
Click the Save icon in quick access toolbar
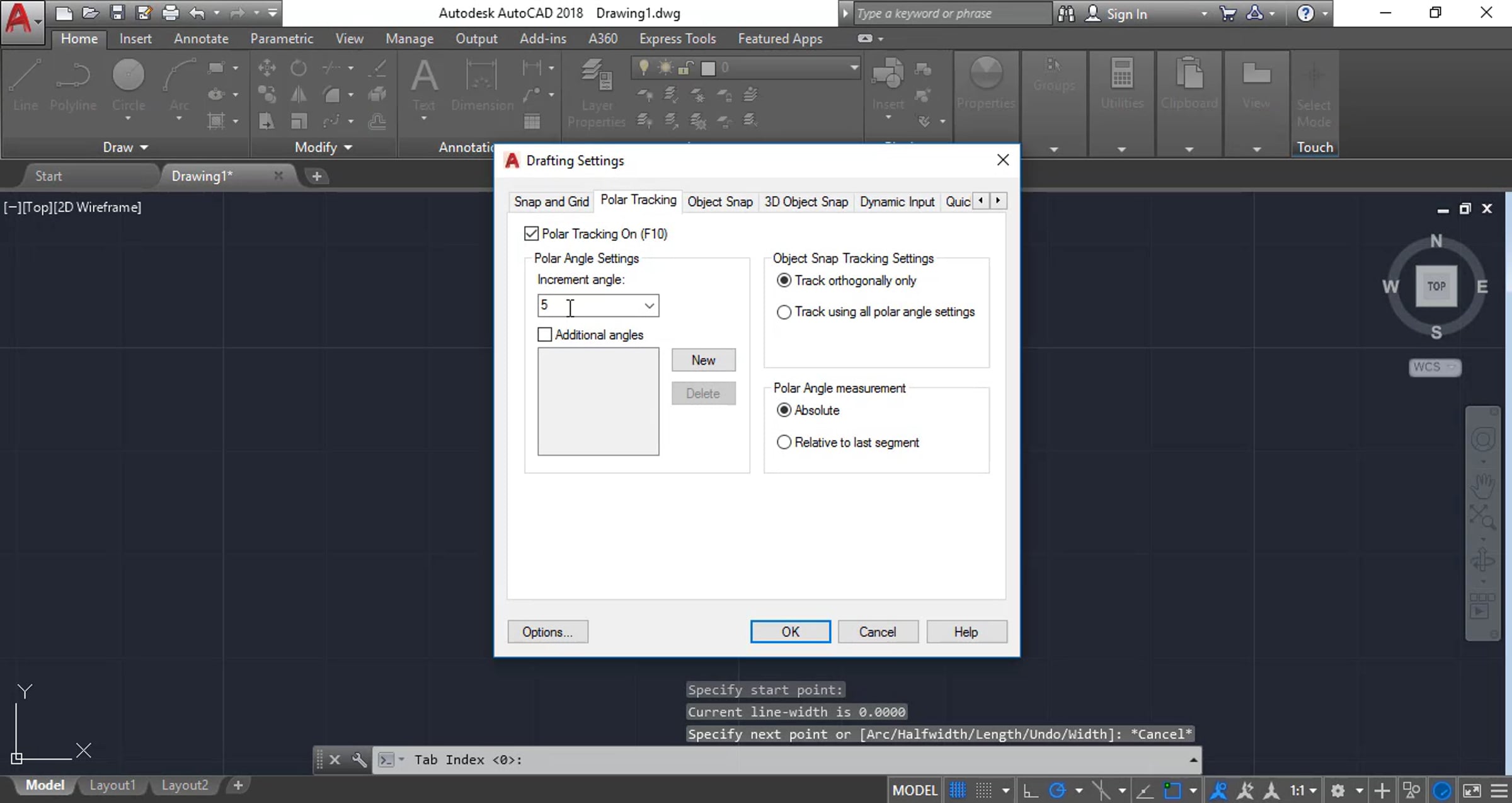pyautogui.click(x=117, y=13)
